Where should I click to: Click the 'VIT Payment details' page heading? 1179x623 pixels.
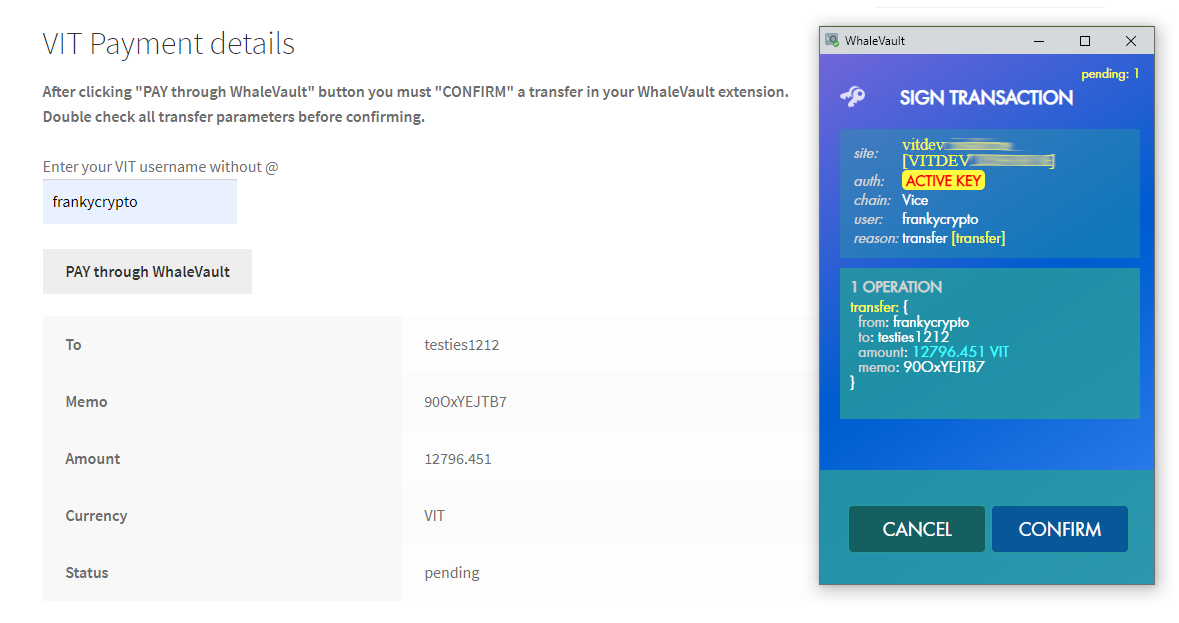coord(168,44)
